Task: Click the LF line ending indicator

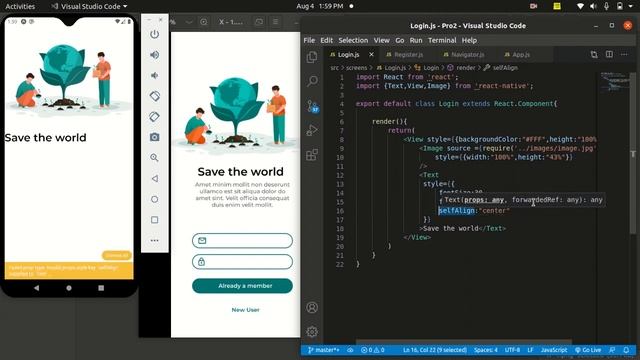Action: coord(530,350)
